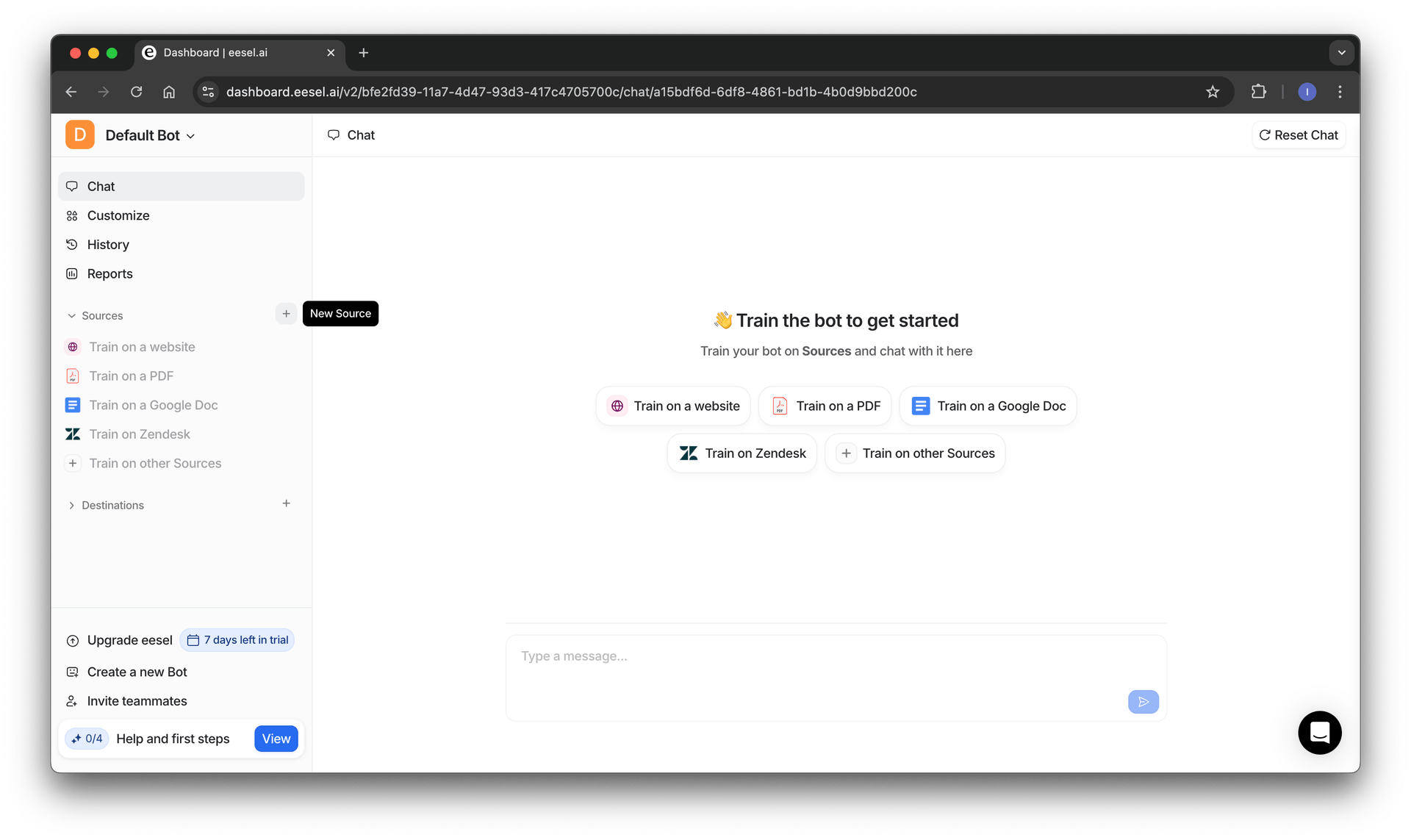Bookmark this page with the star icon

1213,92
